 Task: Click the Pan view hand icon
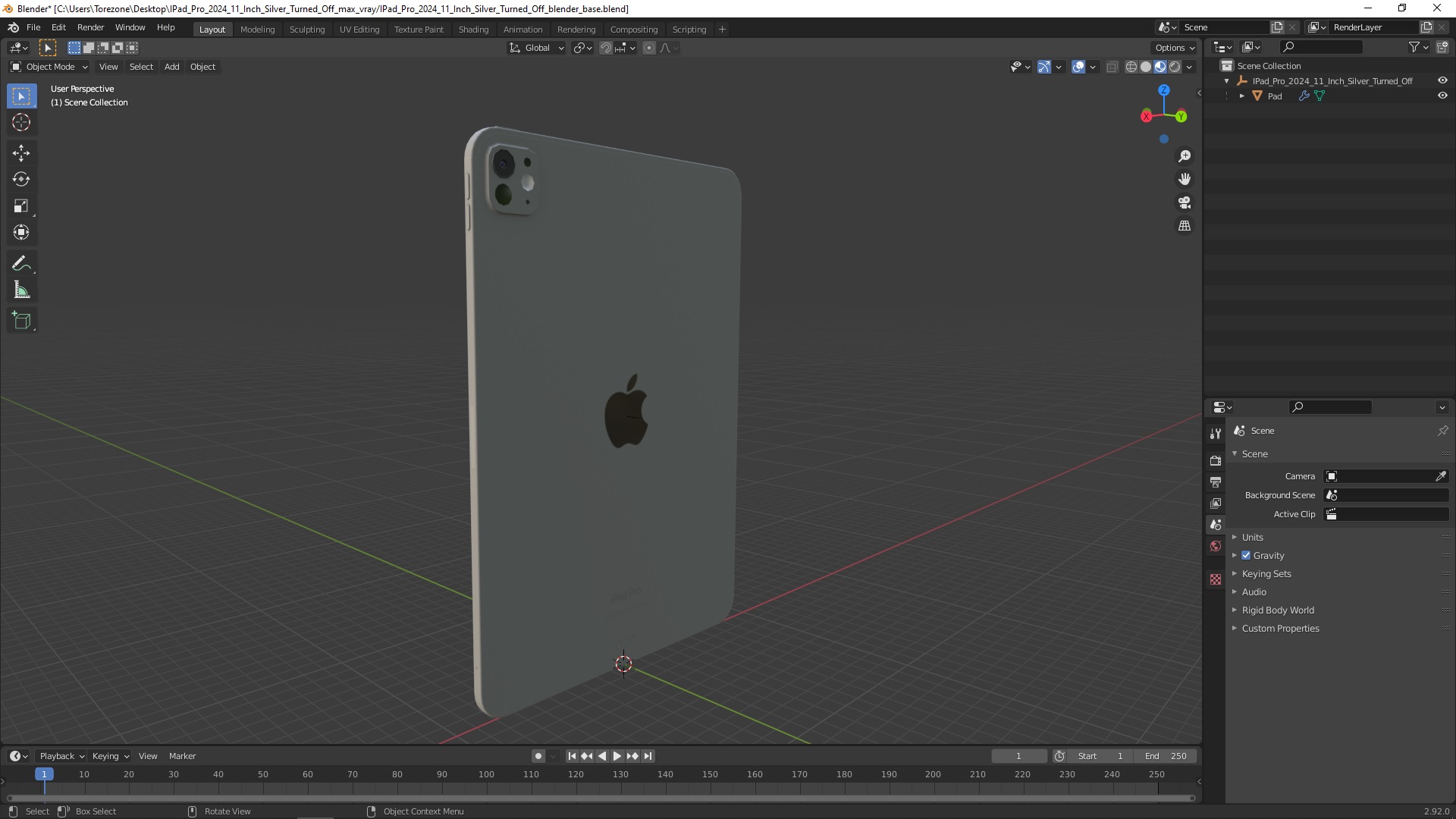(x=1185, y=180)
